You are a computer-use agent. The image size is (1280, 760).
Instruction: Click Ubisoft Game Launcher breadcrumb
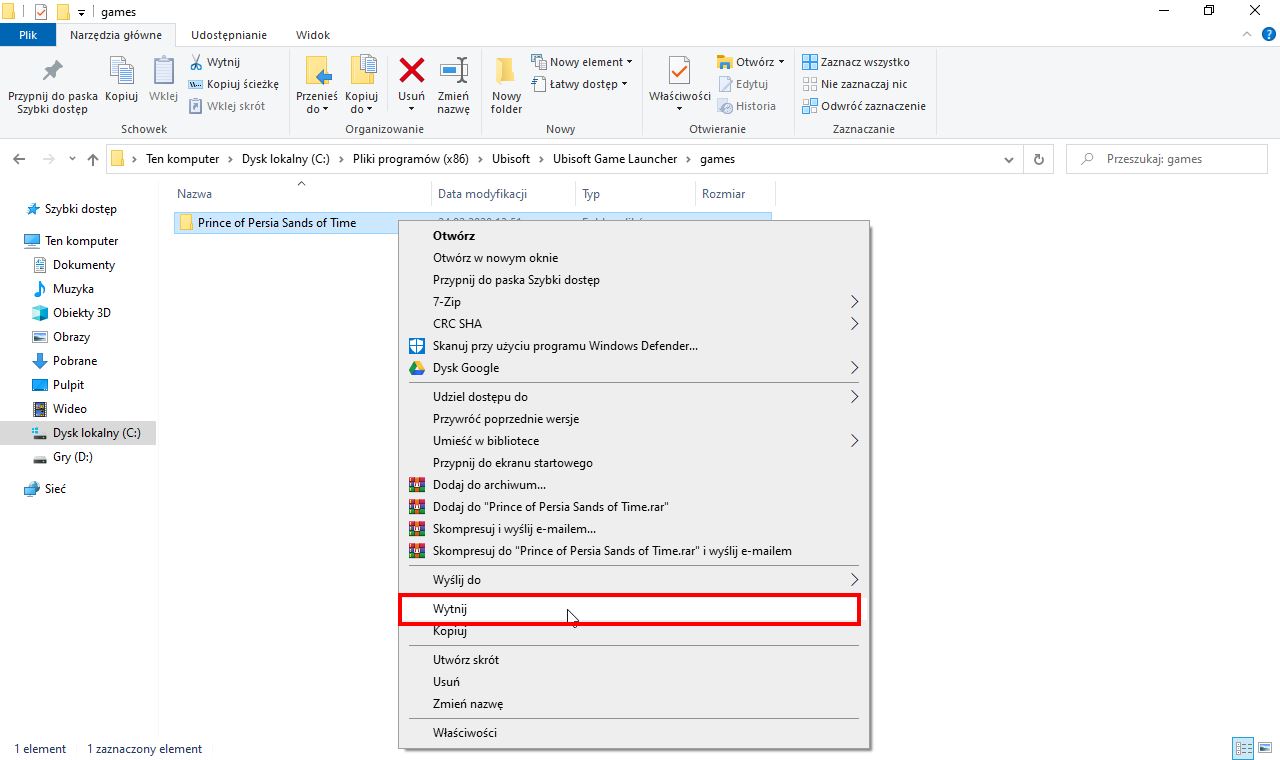point(615,159)
